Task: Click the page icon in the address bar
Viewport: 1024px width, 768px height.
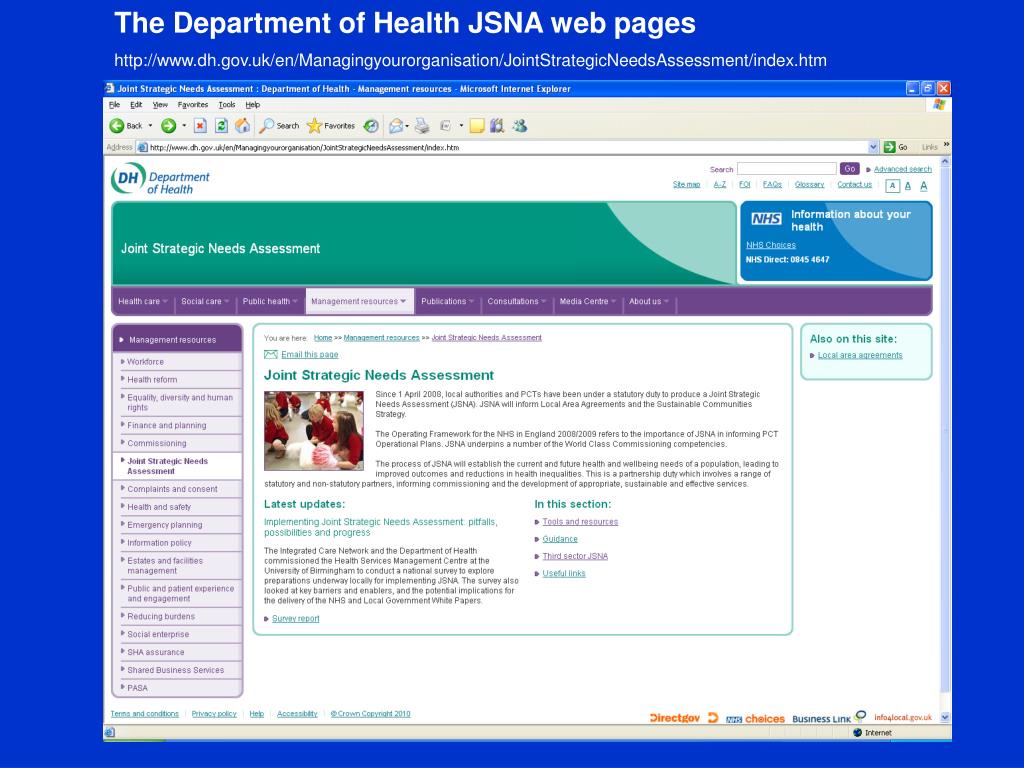Action: pyautogui.click(x=142, y=148)
